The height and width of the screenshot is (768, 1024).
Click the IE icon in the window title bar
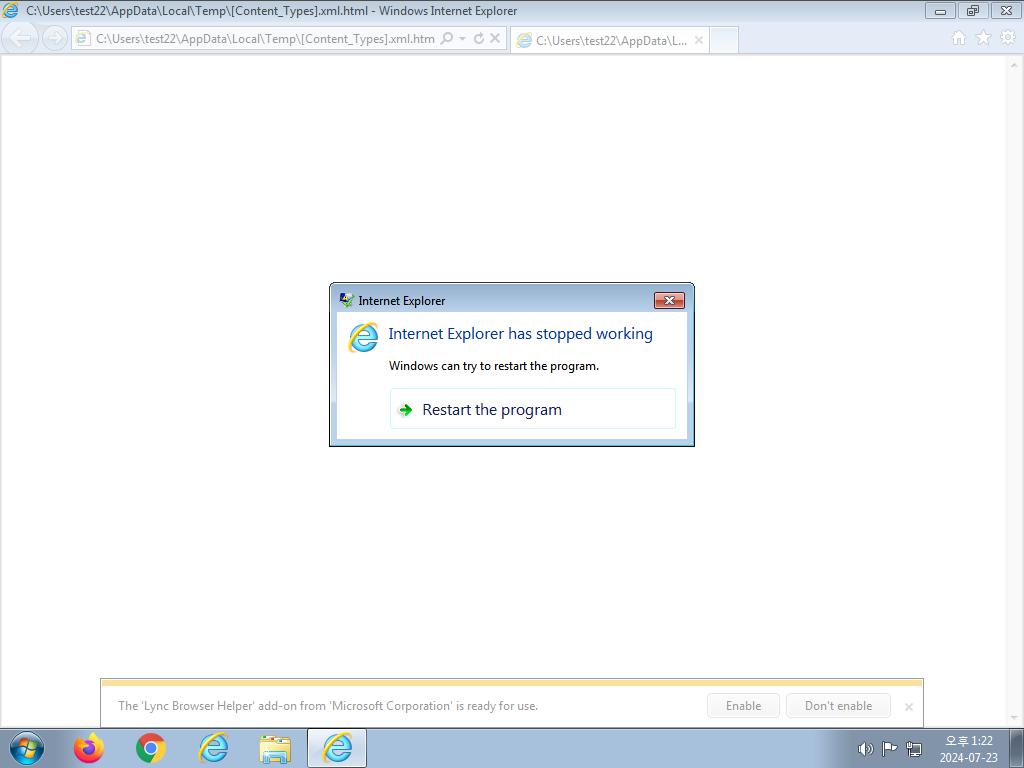click(x=10, y=10)
